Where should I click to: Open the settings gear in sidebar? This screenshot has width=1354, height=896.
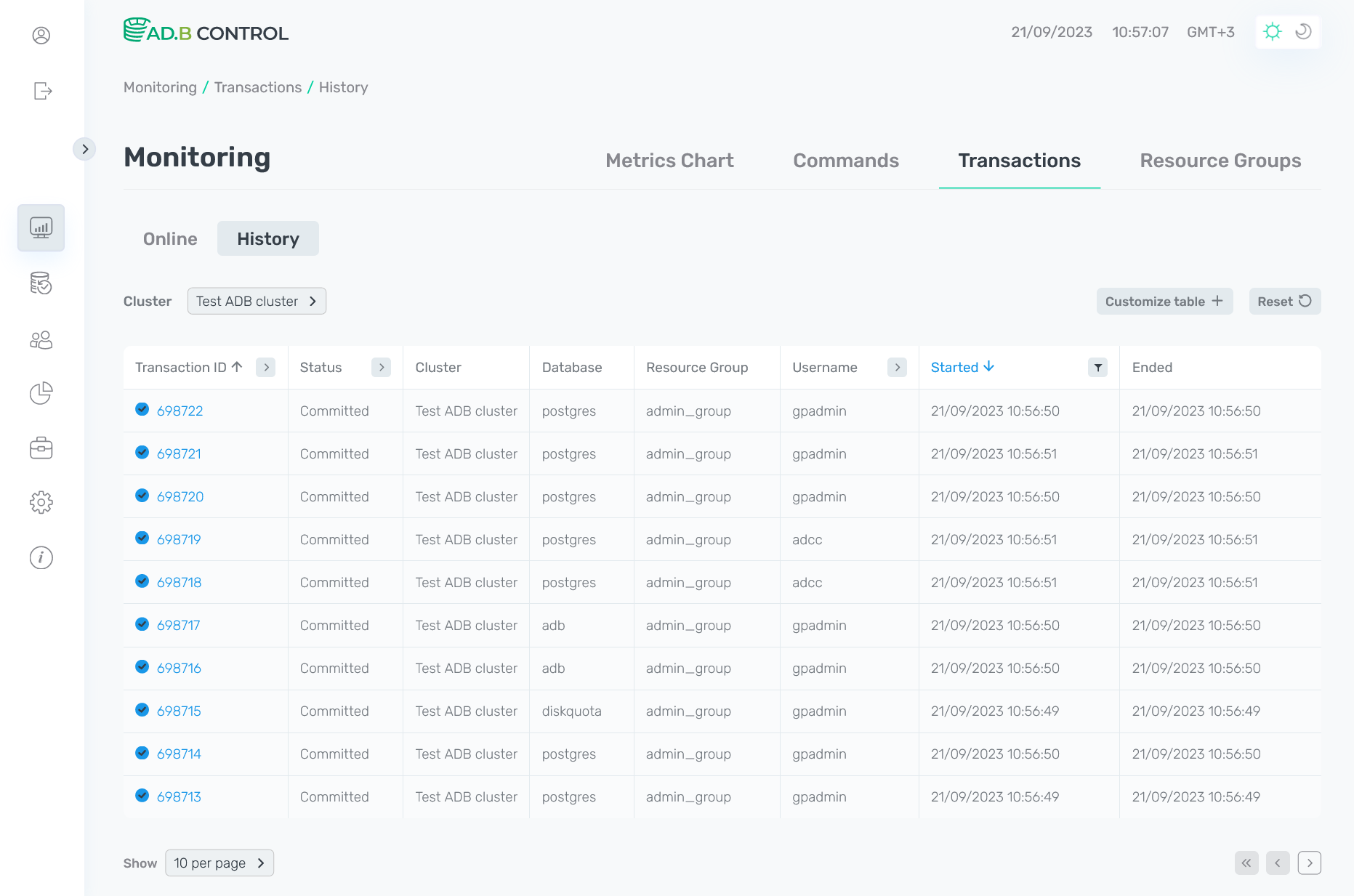[x=41, y=502]
